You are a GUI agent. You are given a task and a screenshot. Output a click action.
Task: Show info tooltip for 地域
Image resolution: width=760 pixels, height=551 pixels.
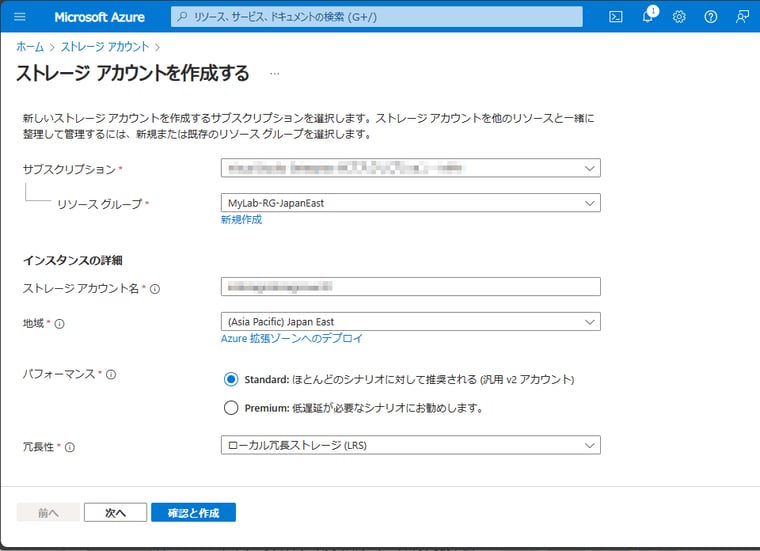pyautogui.click(x=59, y=324)
